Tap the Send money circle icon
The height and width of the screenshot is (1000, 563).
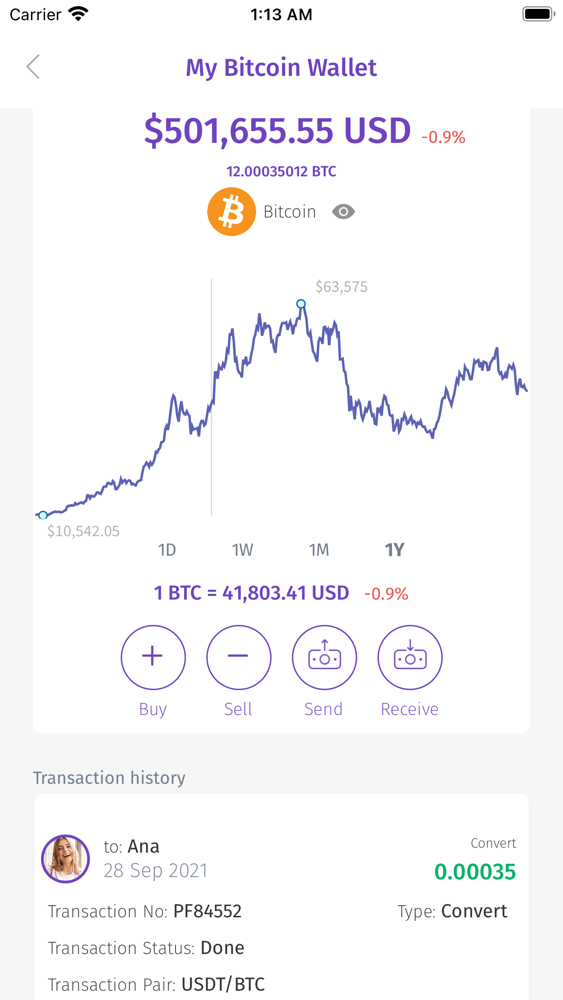[324, 658]
